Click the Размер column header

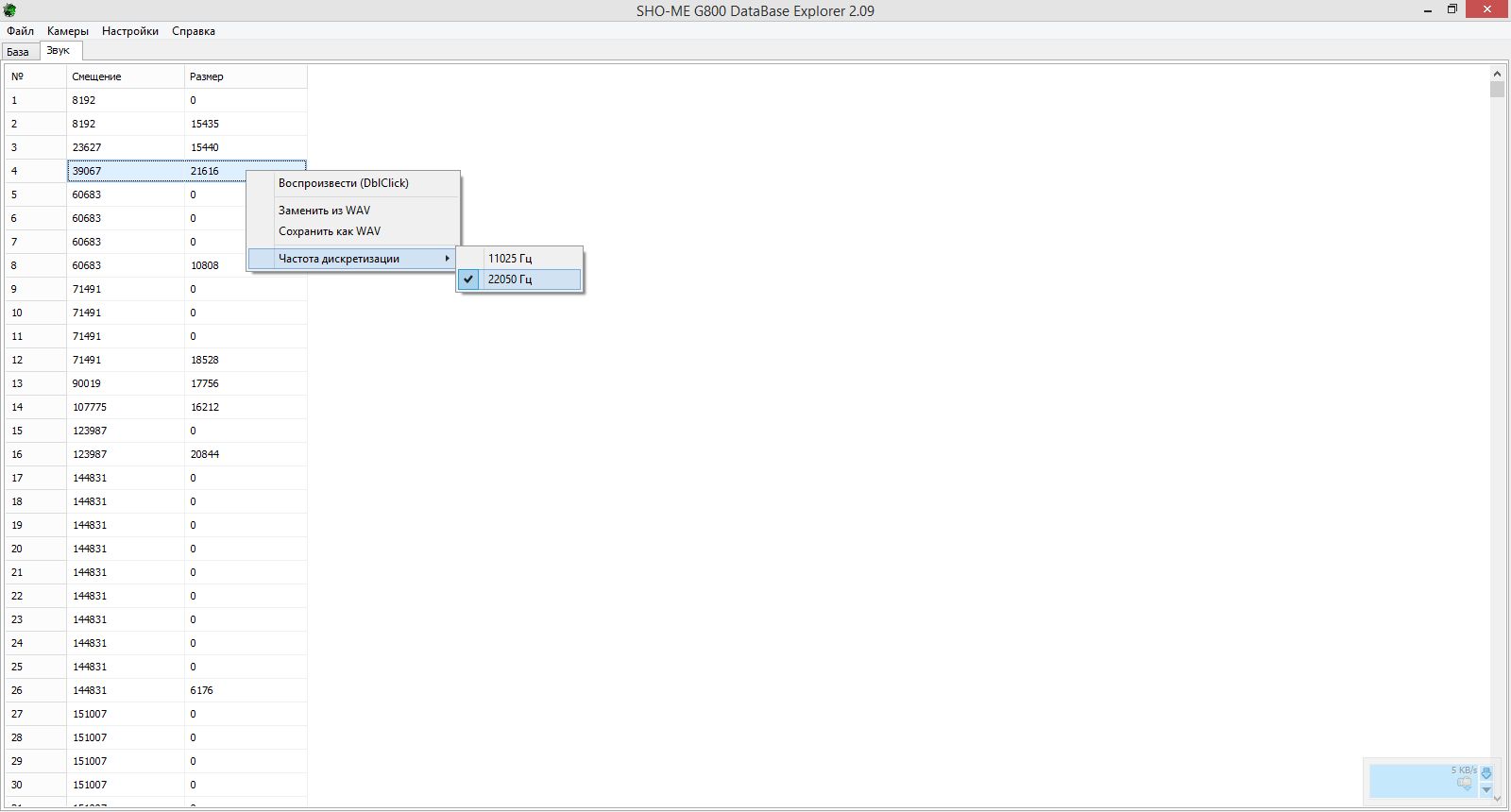(x=246, y=76)
